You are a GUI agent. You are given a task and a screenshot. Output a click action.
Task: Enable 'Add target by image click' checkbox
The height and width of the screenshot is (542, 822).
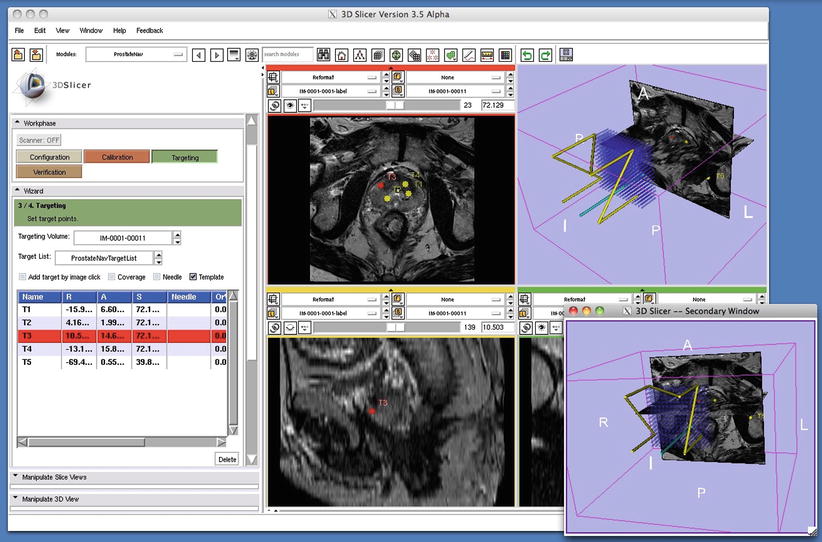(x=23, y=277)
